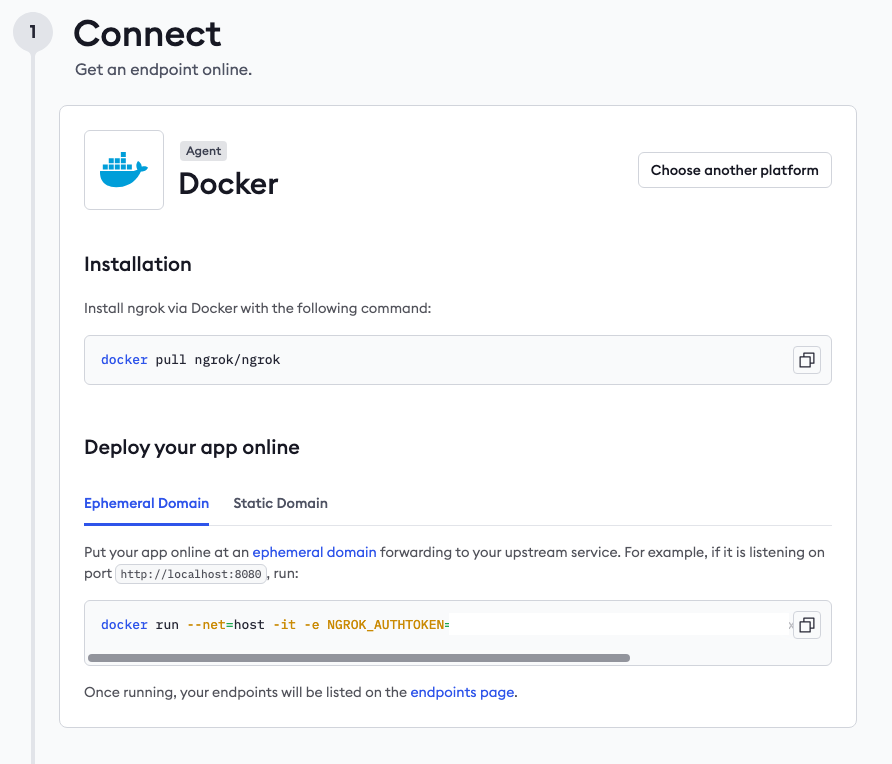Click the Deploy your app online heading
This screenshot has height=764, width=892.
pos(192,448)
